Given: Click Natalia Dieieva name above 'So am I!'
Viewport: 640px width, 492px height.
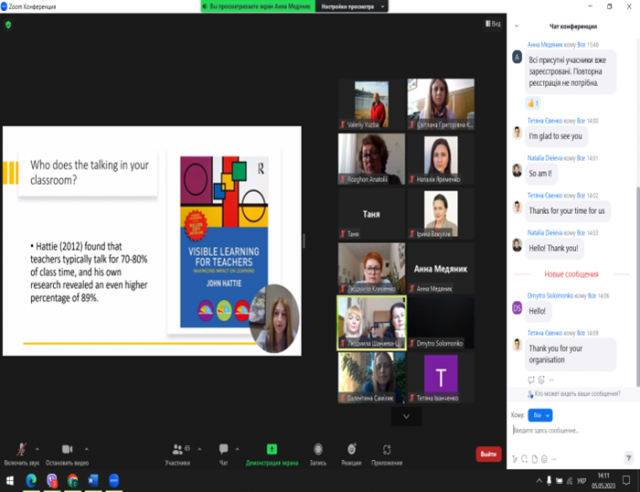Looking at the screenshot, I should click(x=544, y=158).
